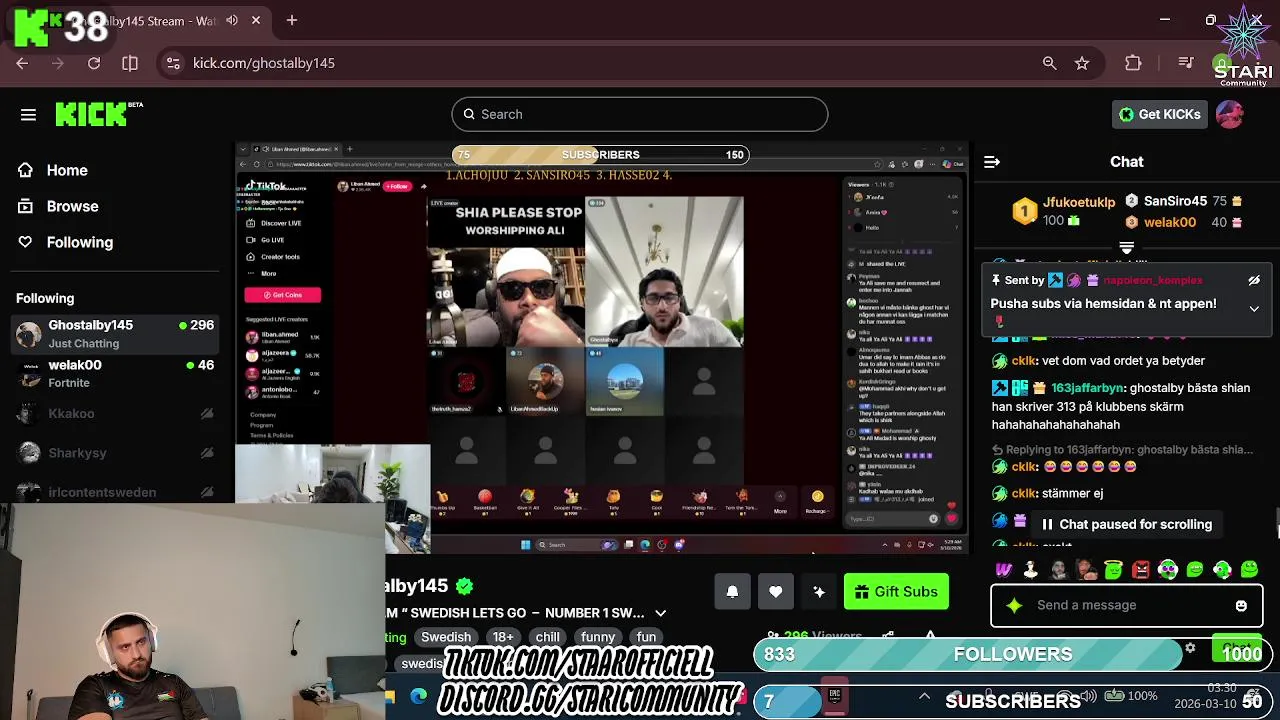The image size is (1280, 720).
Task: Click the funny tag
Action: [598, 637]
